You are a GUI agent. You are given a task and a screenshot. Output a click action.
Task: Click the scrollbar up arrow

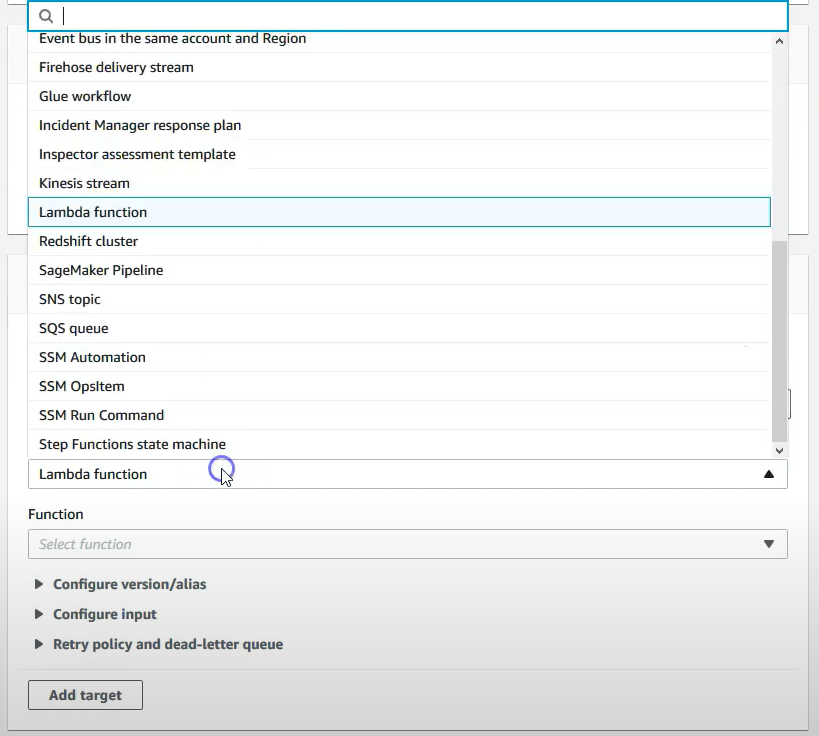click(779, 41)
